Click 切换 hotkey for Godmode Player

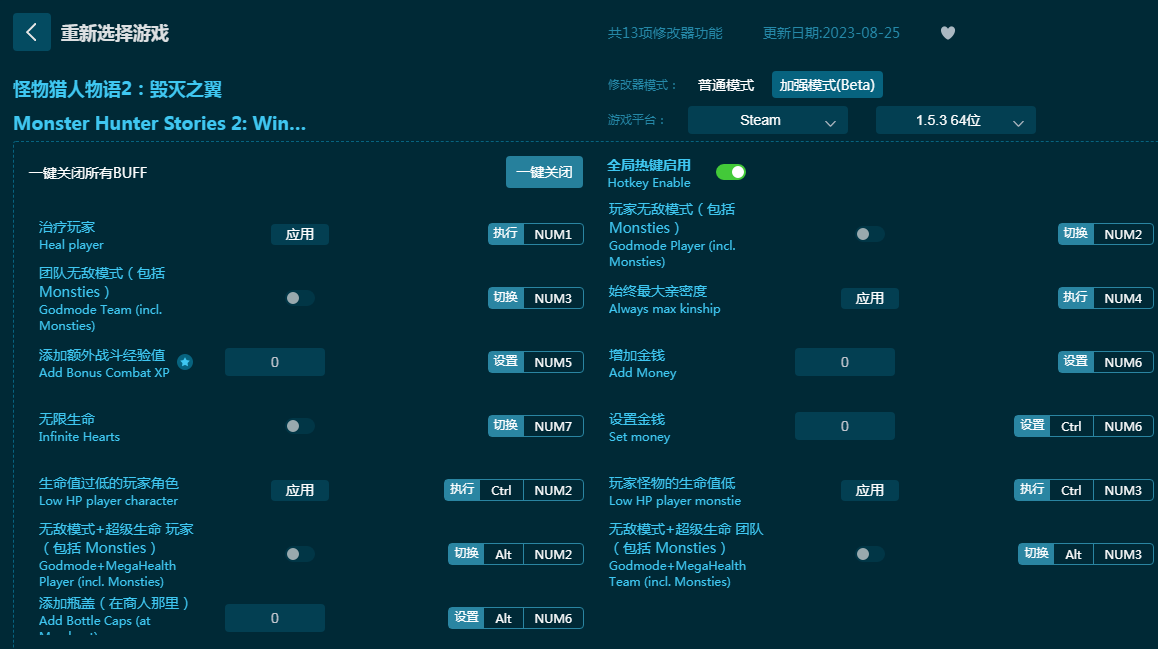click(x=1075, y=234)
